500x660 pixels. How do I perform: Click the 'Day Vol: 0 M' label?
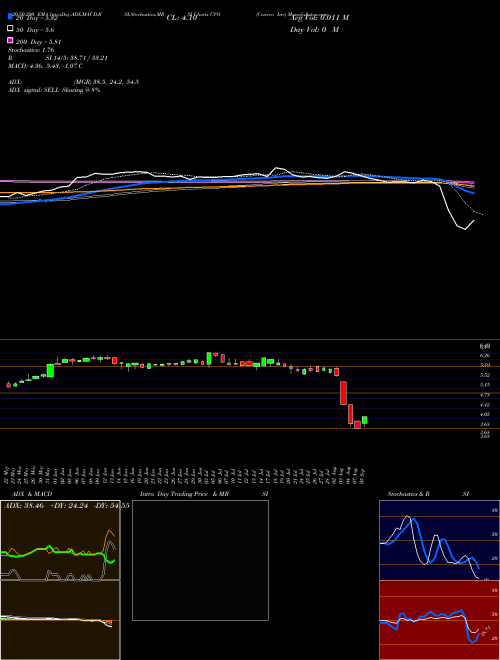coord(314,30)
